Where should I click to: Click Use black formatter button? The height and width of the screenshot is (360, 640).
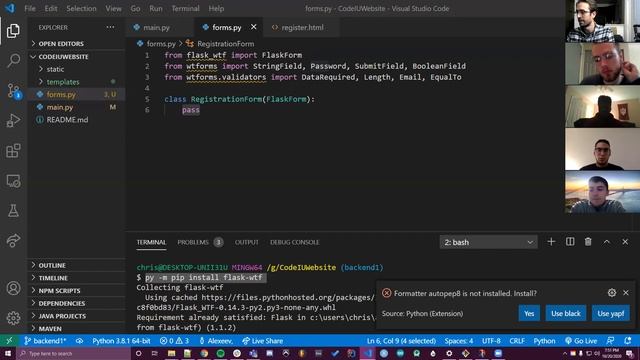(x=566, y=313)
